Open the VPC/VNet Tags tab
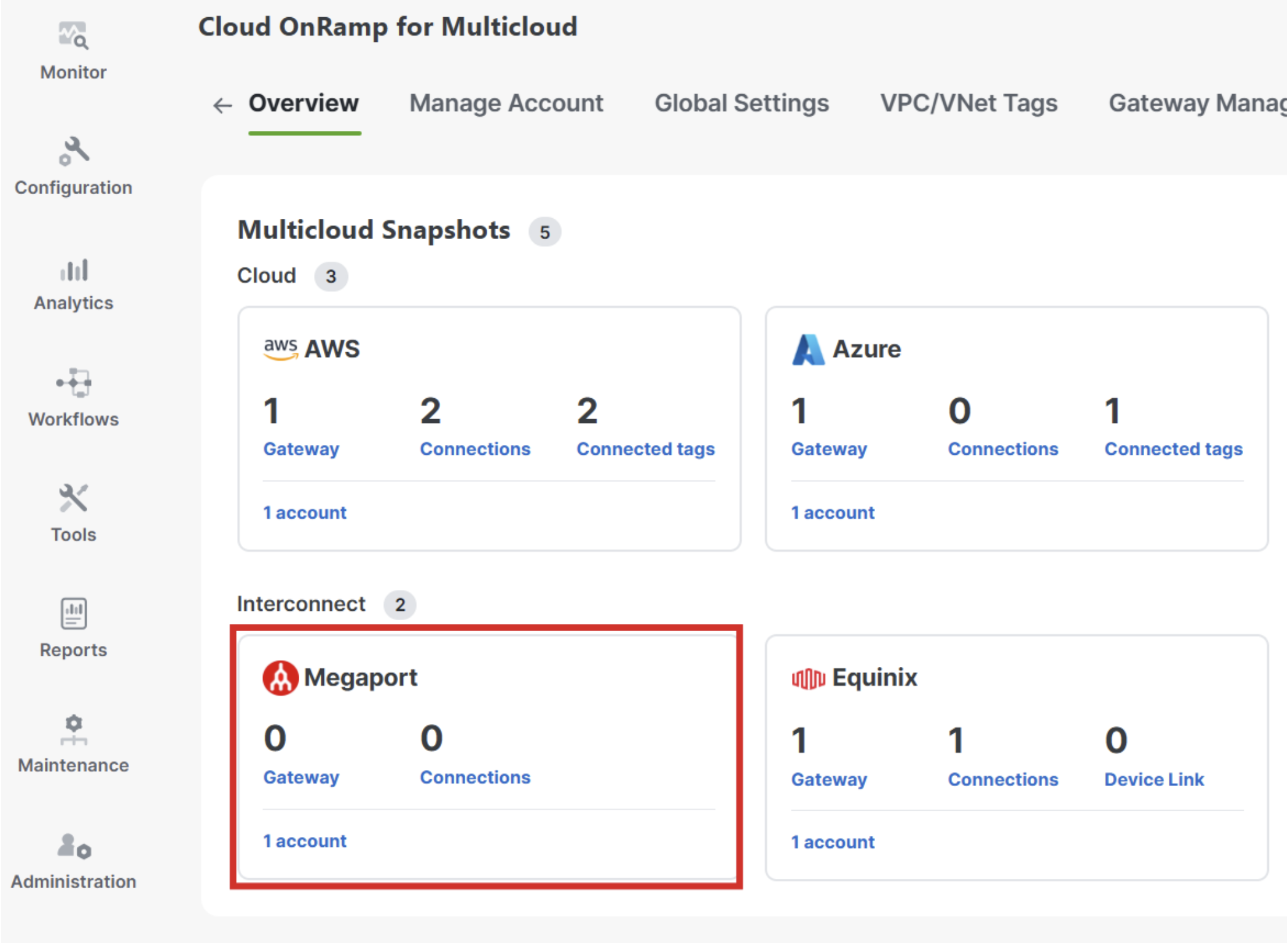The image size is (1288, 944). 969,103
